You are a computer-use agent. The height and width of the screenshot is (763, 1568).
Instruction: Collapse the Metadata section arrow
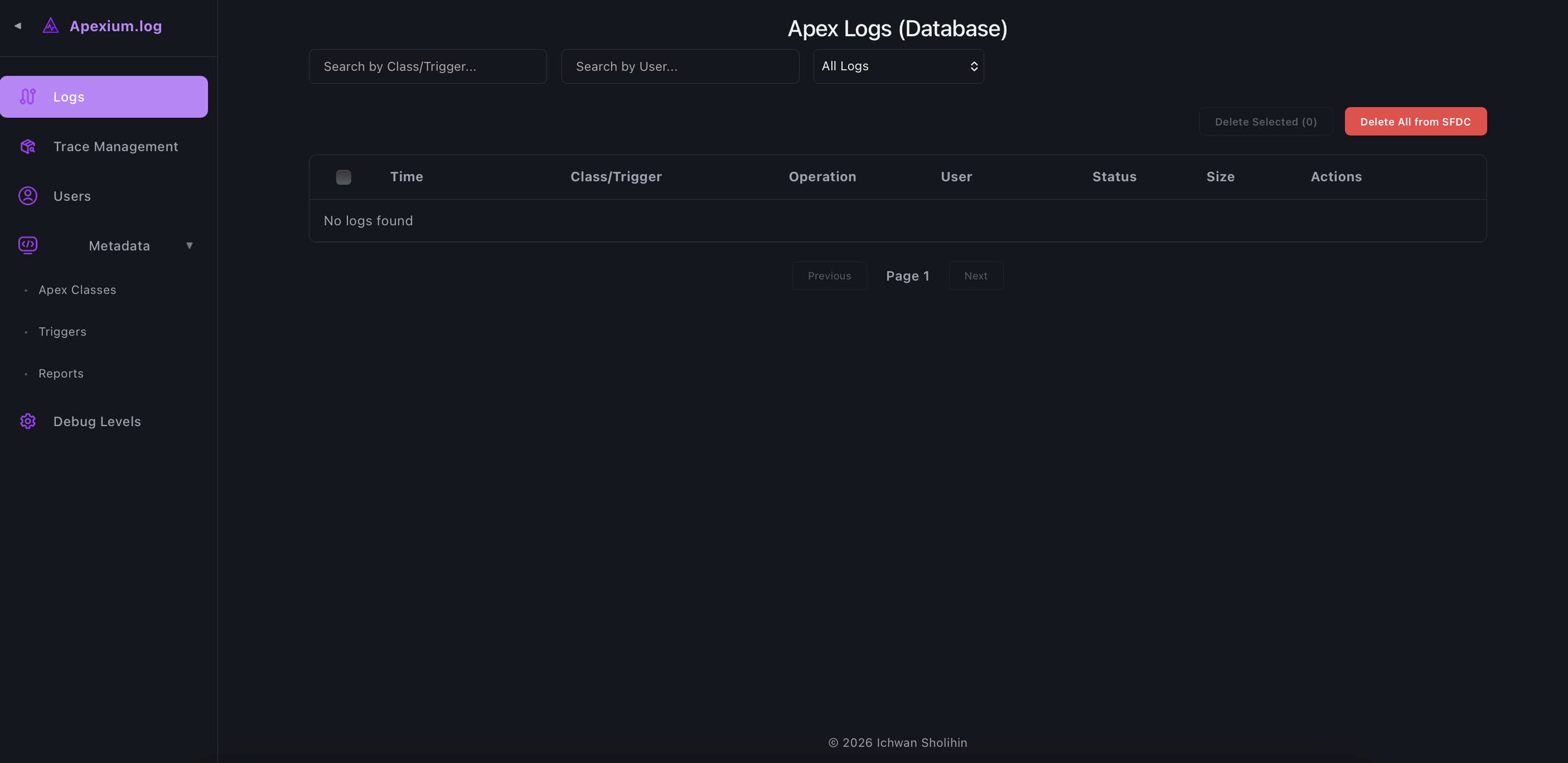click(189, 245)
